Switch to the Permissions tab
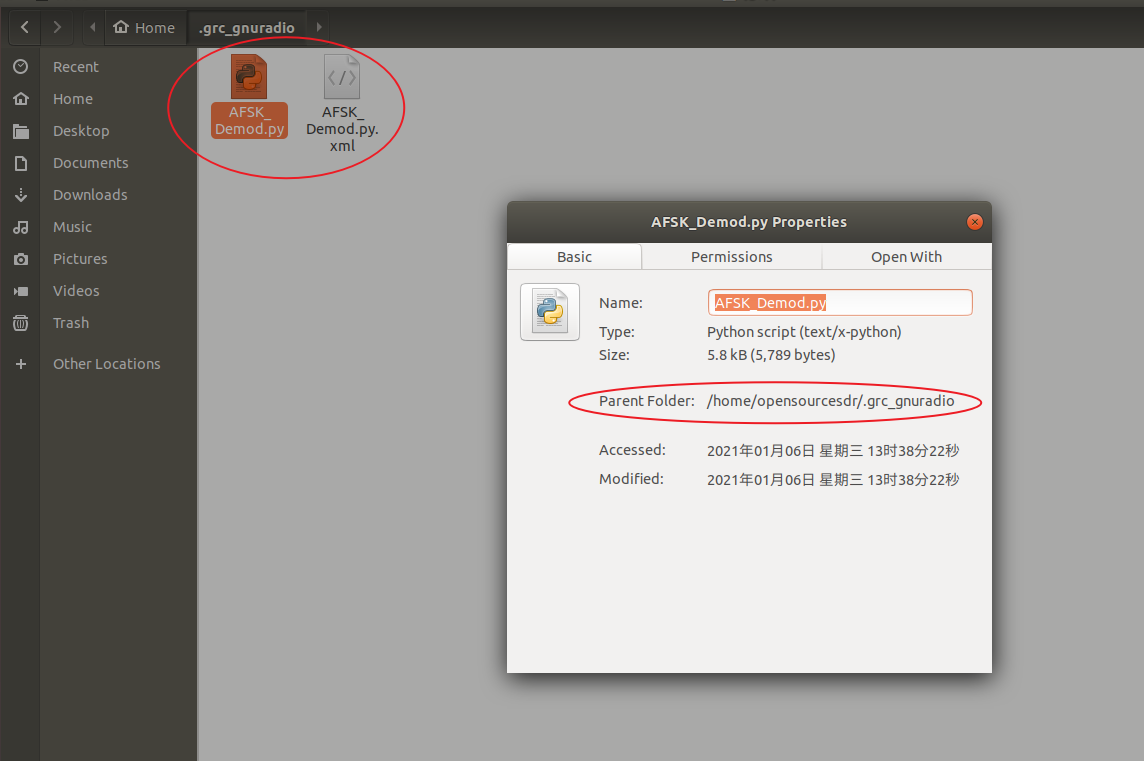 pyautogui.click(x=731, y=256)
